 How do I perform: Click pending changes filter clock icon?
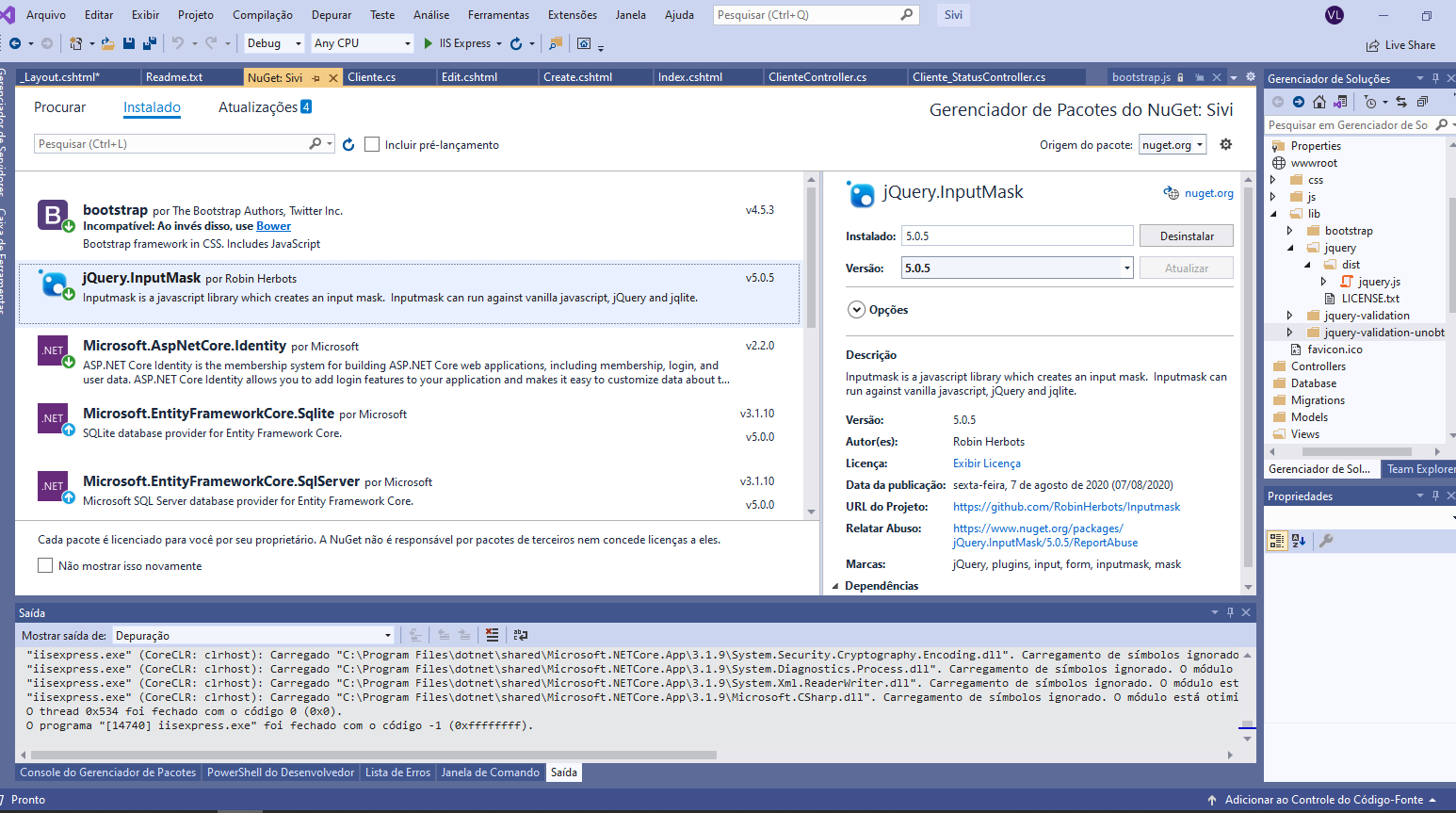(x=1370, y=102)
